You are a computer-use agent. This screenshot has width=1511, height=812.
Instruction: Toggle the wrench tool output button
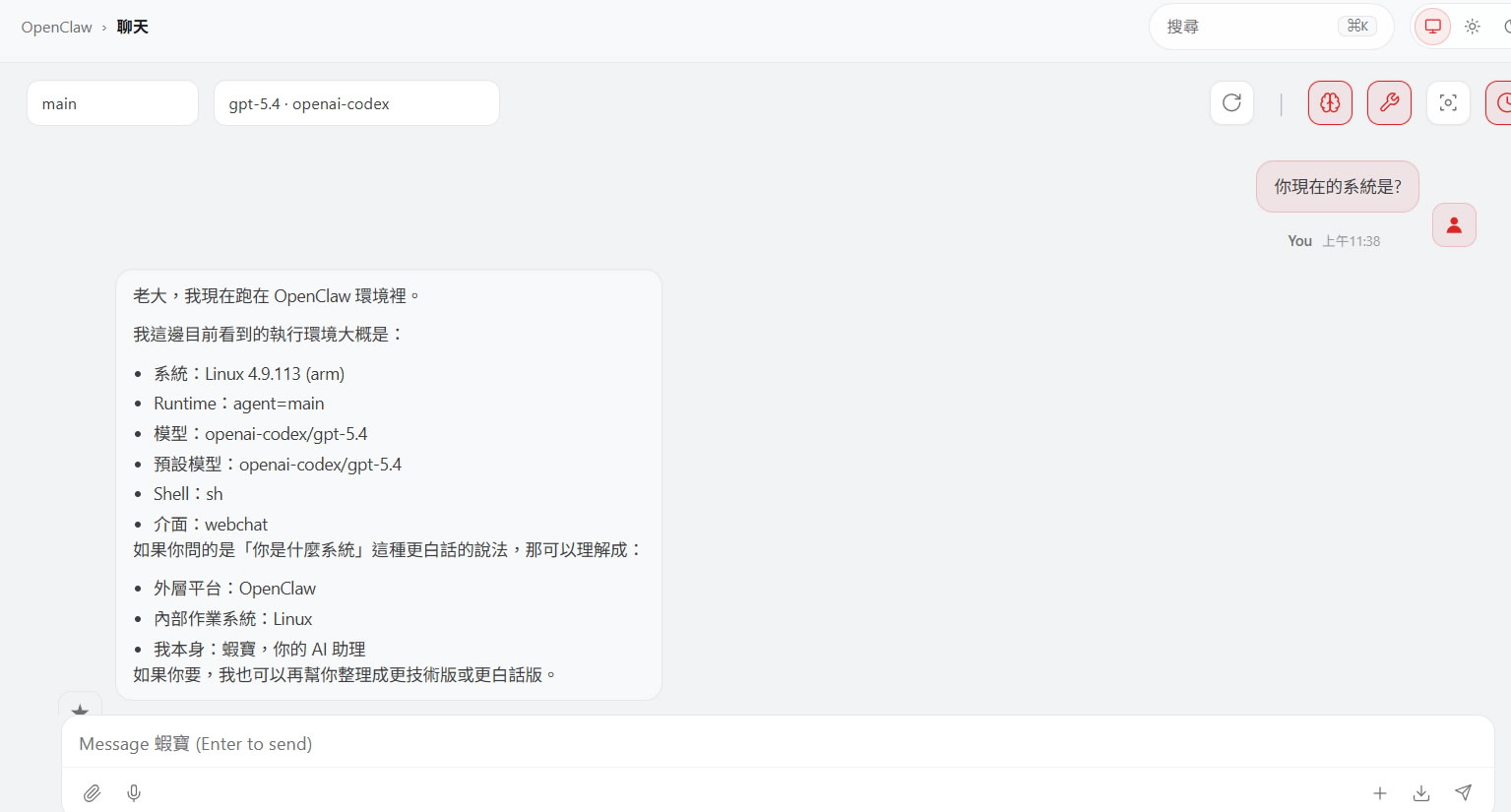1389,102
